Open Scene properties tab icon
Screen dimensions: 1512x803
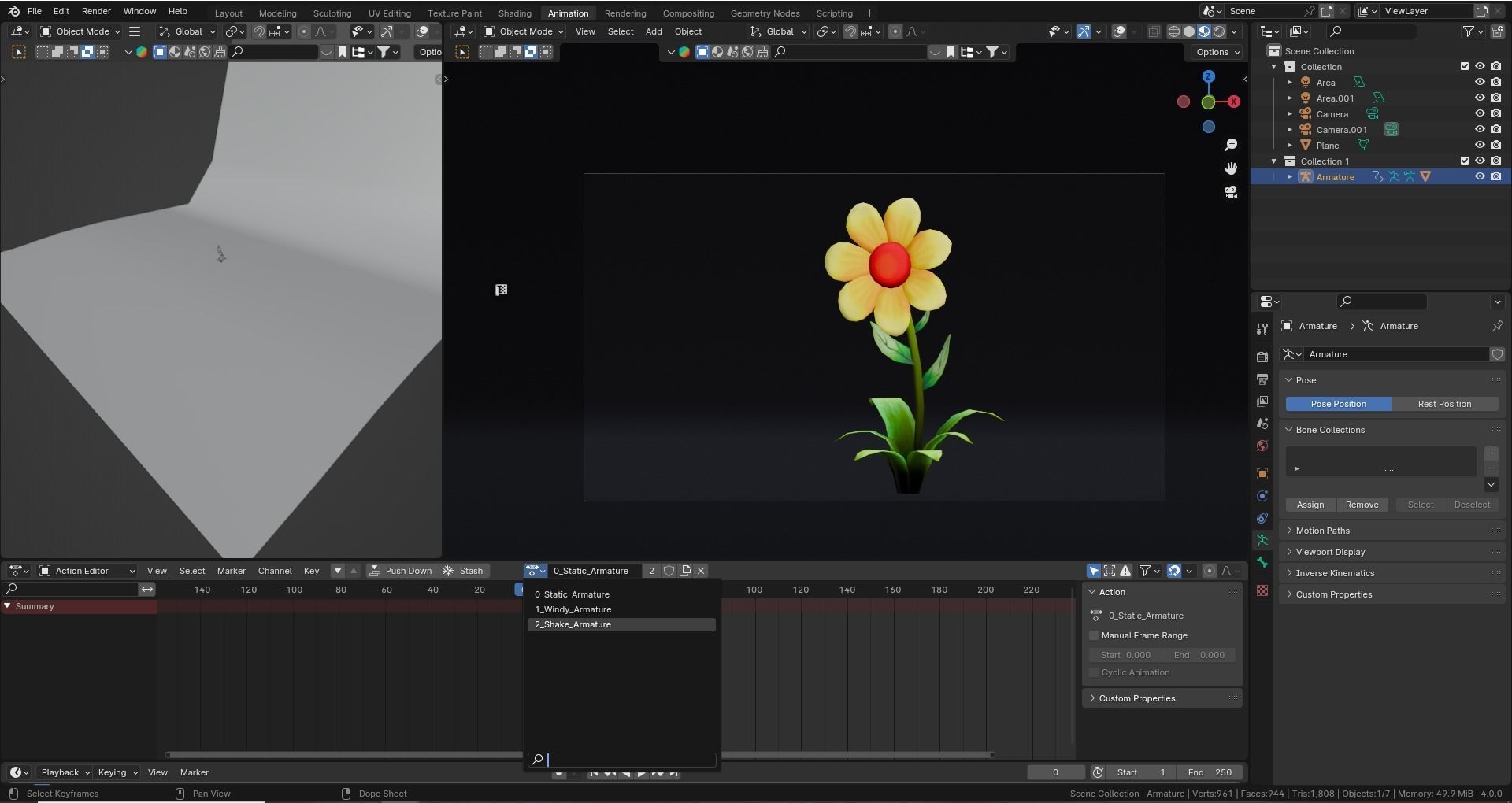click(1262, 424)
